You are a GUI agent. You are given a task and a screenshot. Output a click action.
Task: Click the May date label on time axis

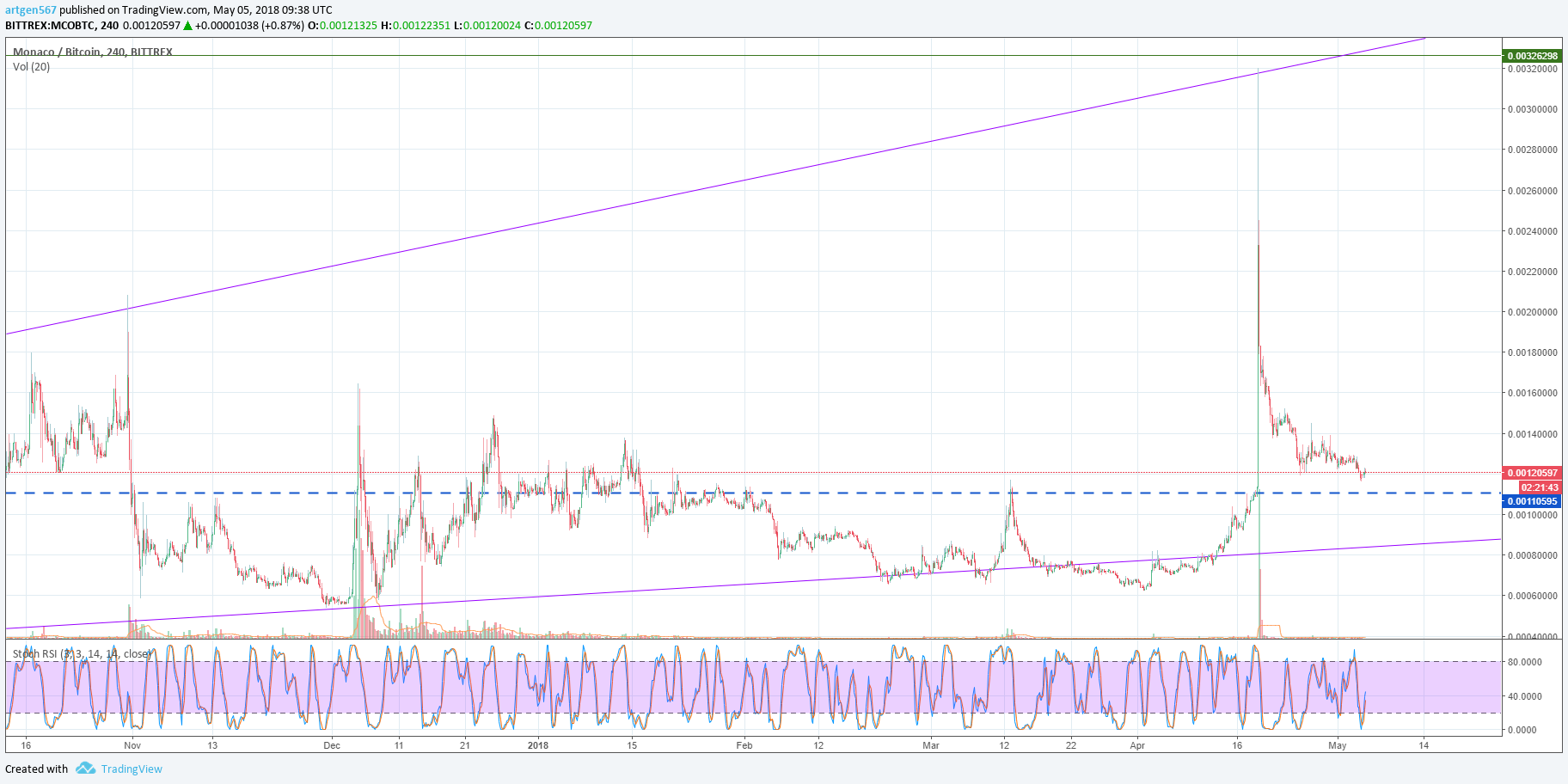pyautogui.click(x=1338, y=745)
